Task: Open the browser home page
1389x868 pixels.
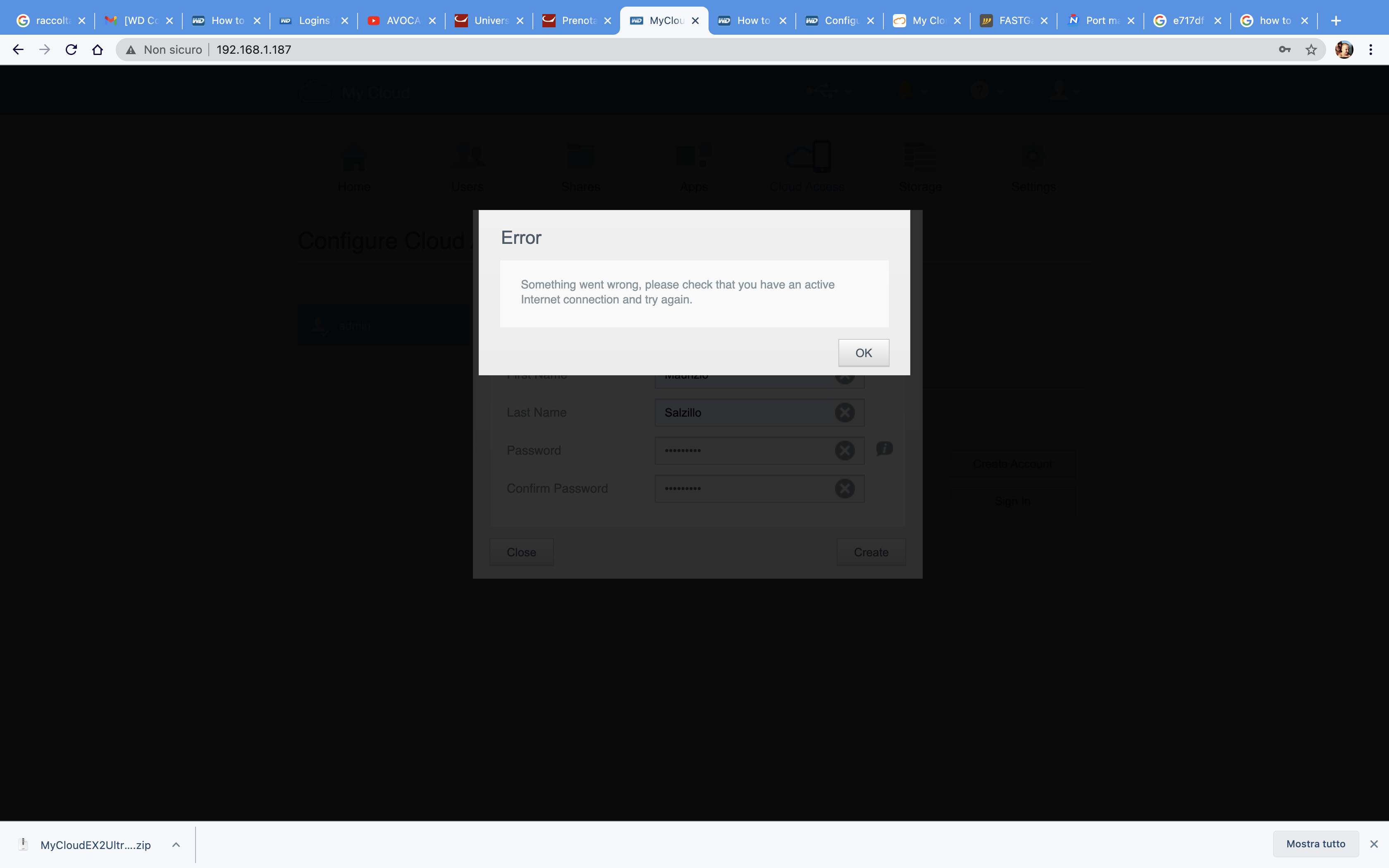Action: coord(98,50)
